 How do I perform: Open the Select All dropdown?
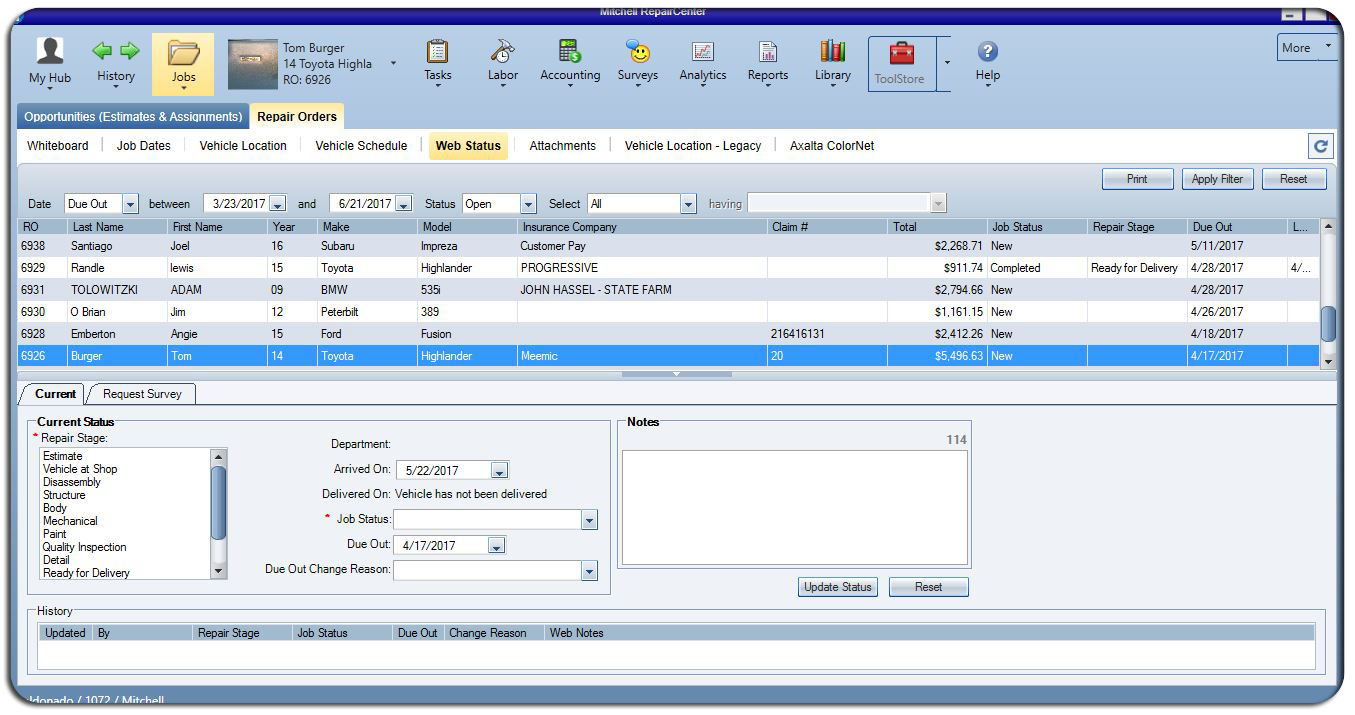coord(688,204)
